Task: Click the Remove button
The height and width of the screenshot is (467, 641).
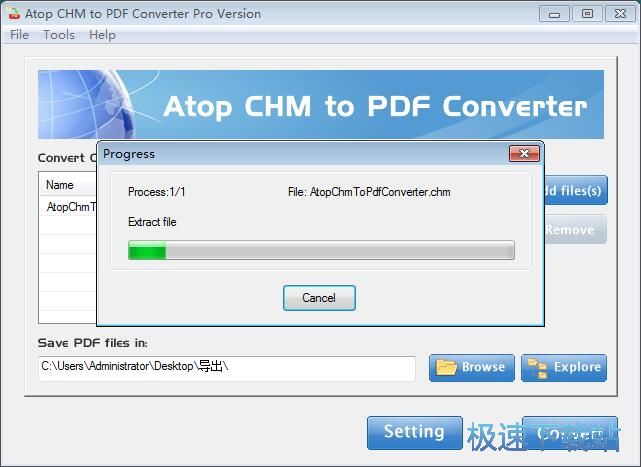Action: point(576,230)
